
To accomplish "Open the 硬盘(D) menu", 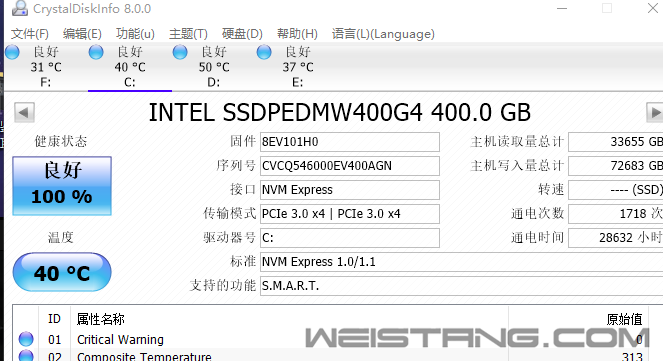I will pos(242,34).
